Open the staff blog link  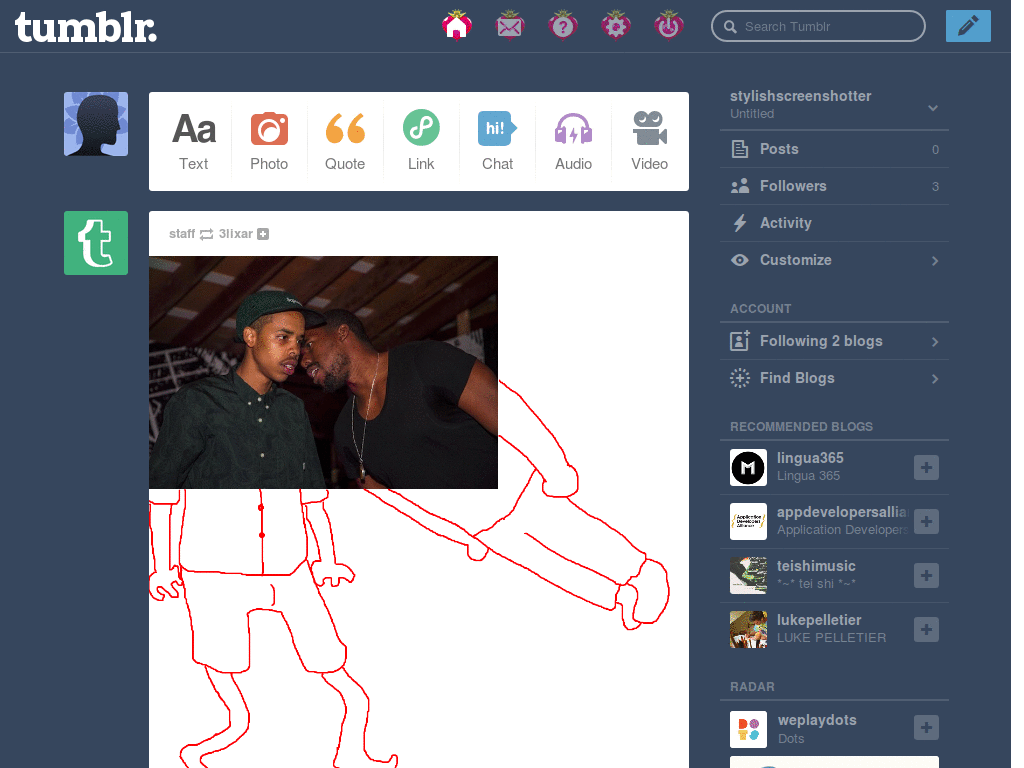(x=182, y=234)
